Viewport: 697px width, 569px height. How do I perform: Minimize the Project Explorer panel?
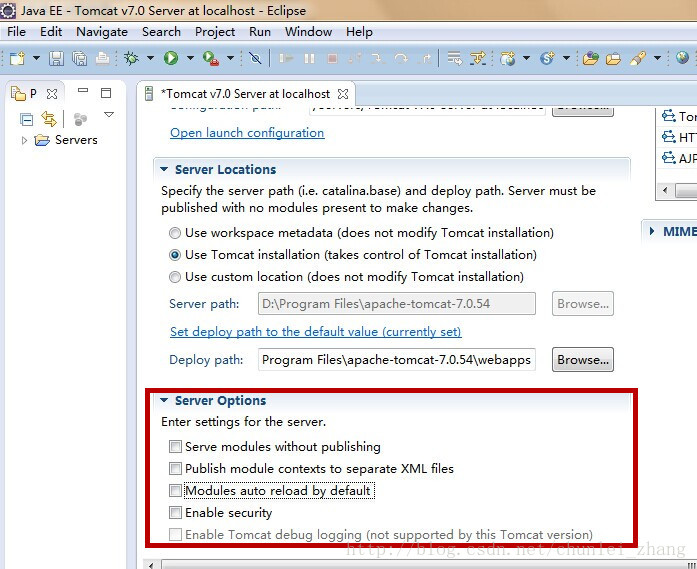tap(83, 90)
